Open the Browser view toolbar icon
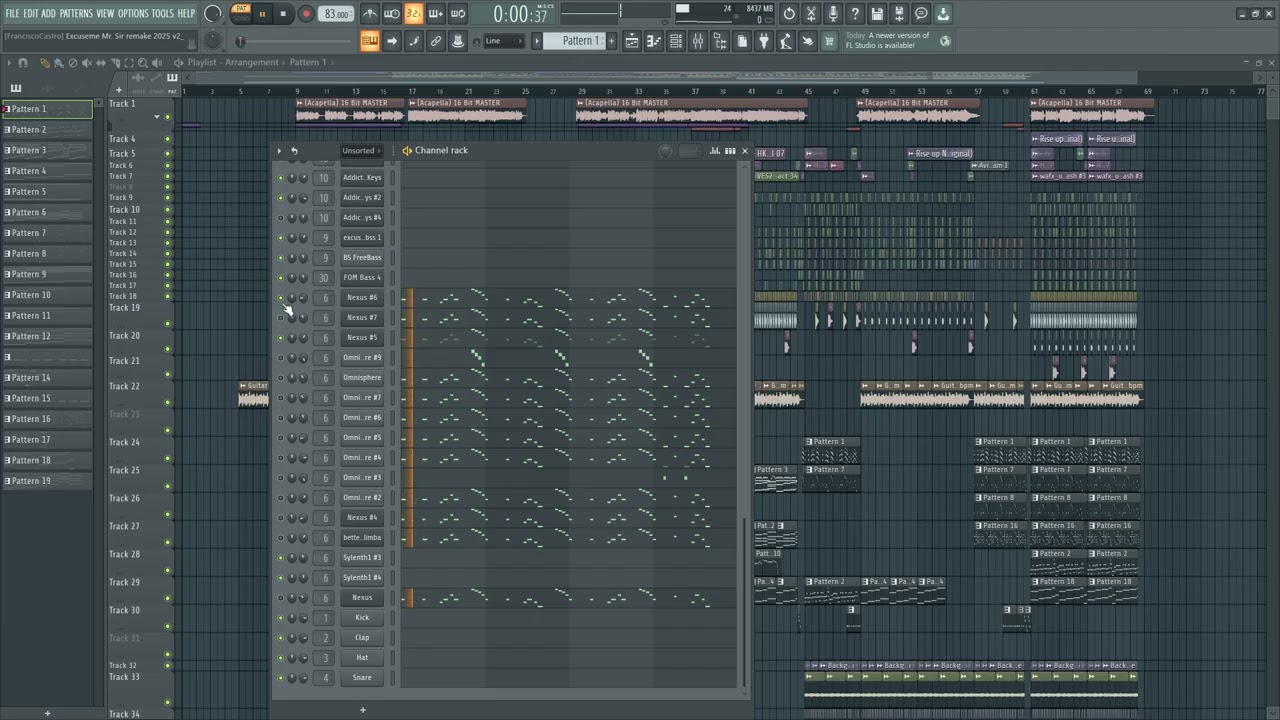Screen dimensions: 1280x720 [x=720, y=41]
